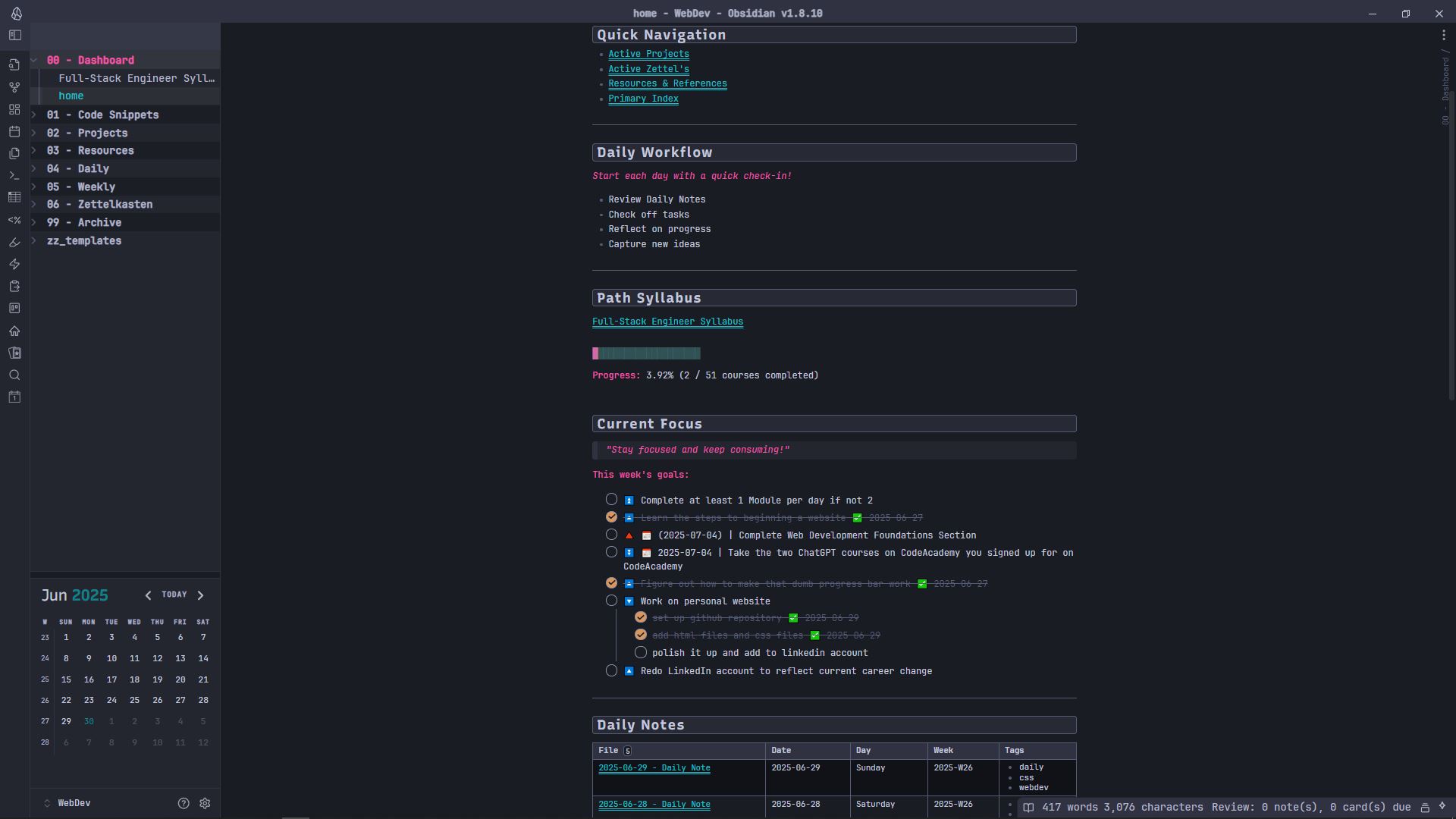
Task: Select June 30 in the calendar
Action: (x=89, y=721)
